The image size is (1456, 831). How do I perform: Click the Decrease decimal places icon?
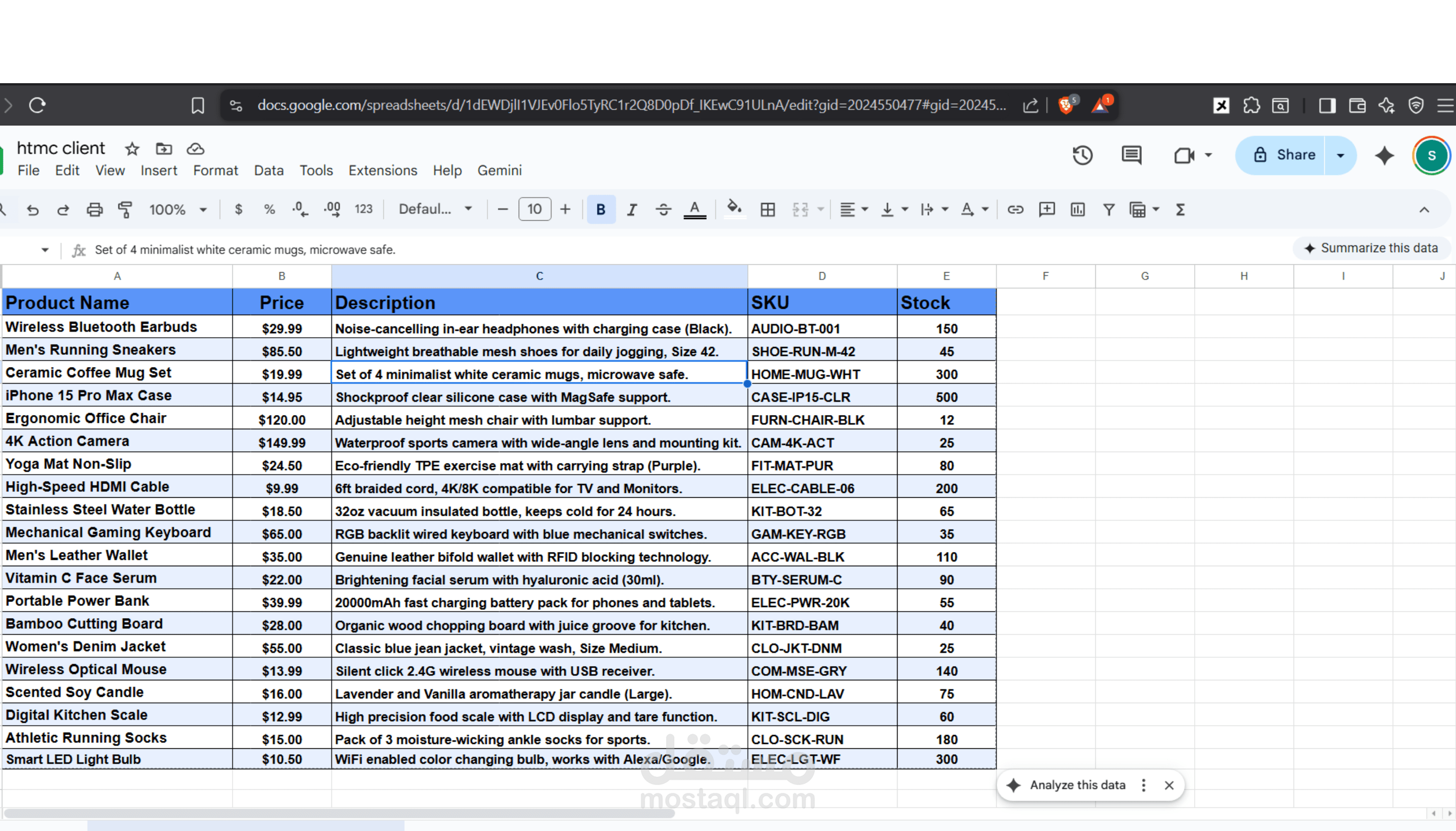300,209
